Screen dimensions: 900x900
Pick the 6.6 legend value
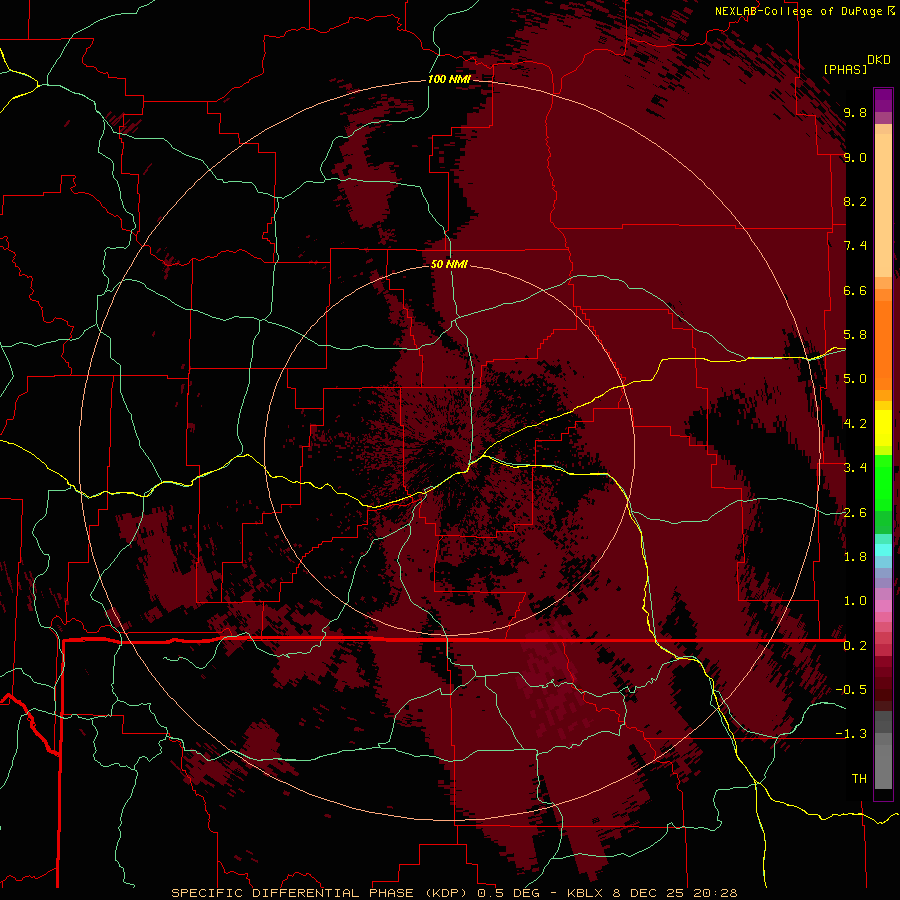coord(855,290)
